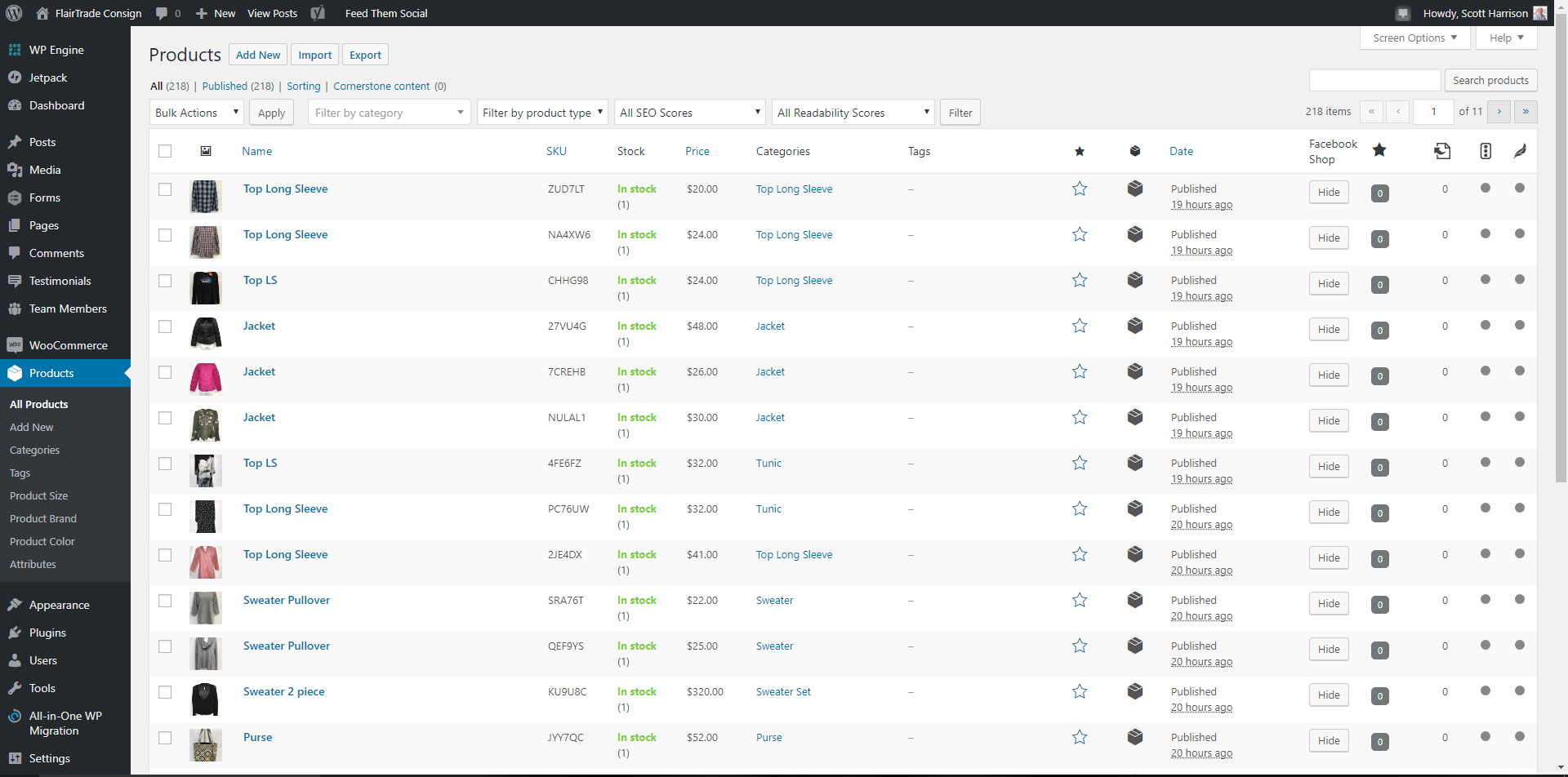Click the Import button
The width and height of the screenshot is (1568, 777).
click(x=315, y=55)
